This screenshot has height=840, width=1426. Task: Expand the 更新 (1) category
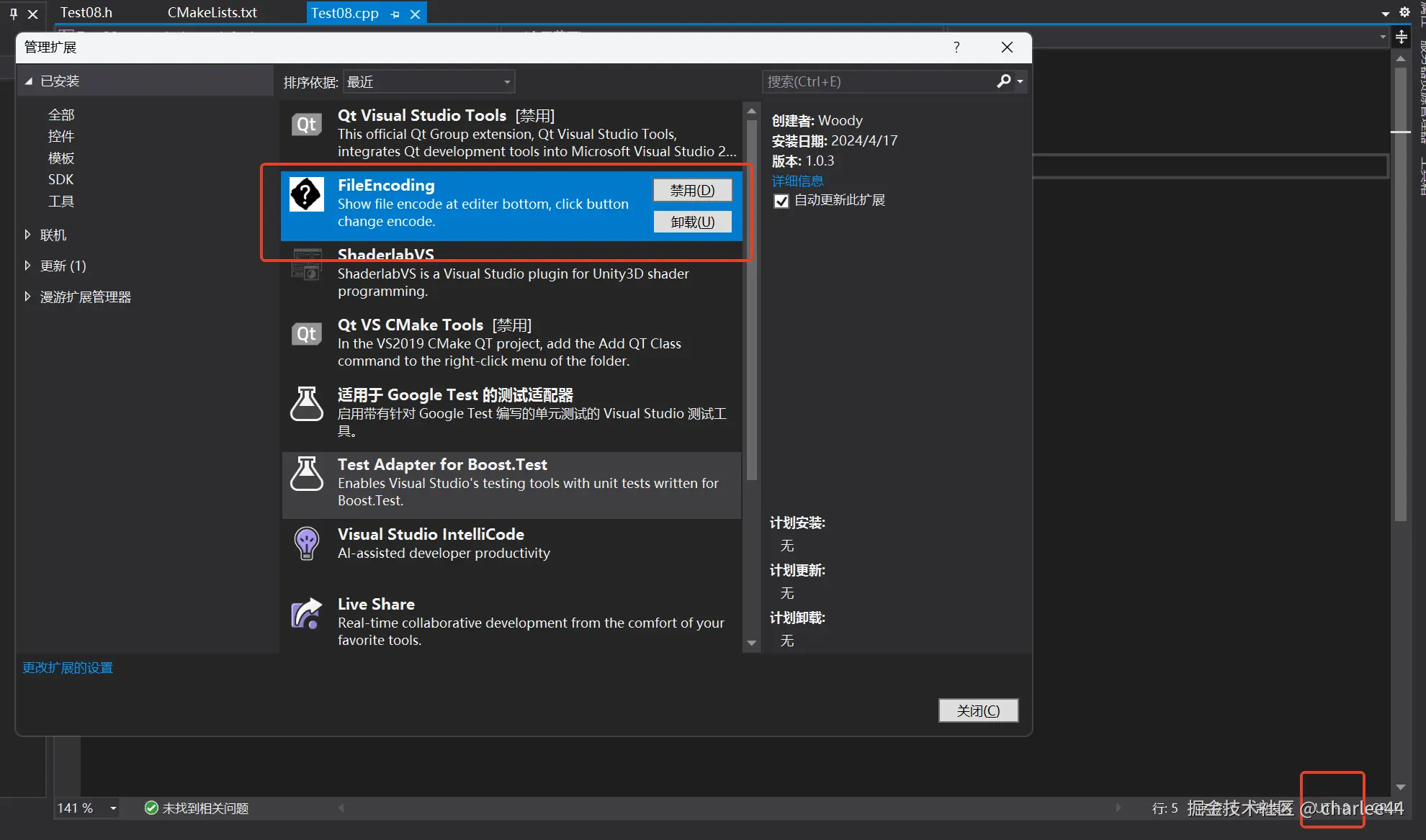tap(27, 266)
